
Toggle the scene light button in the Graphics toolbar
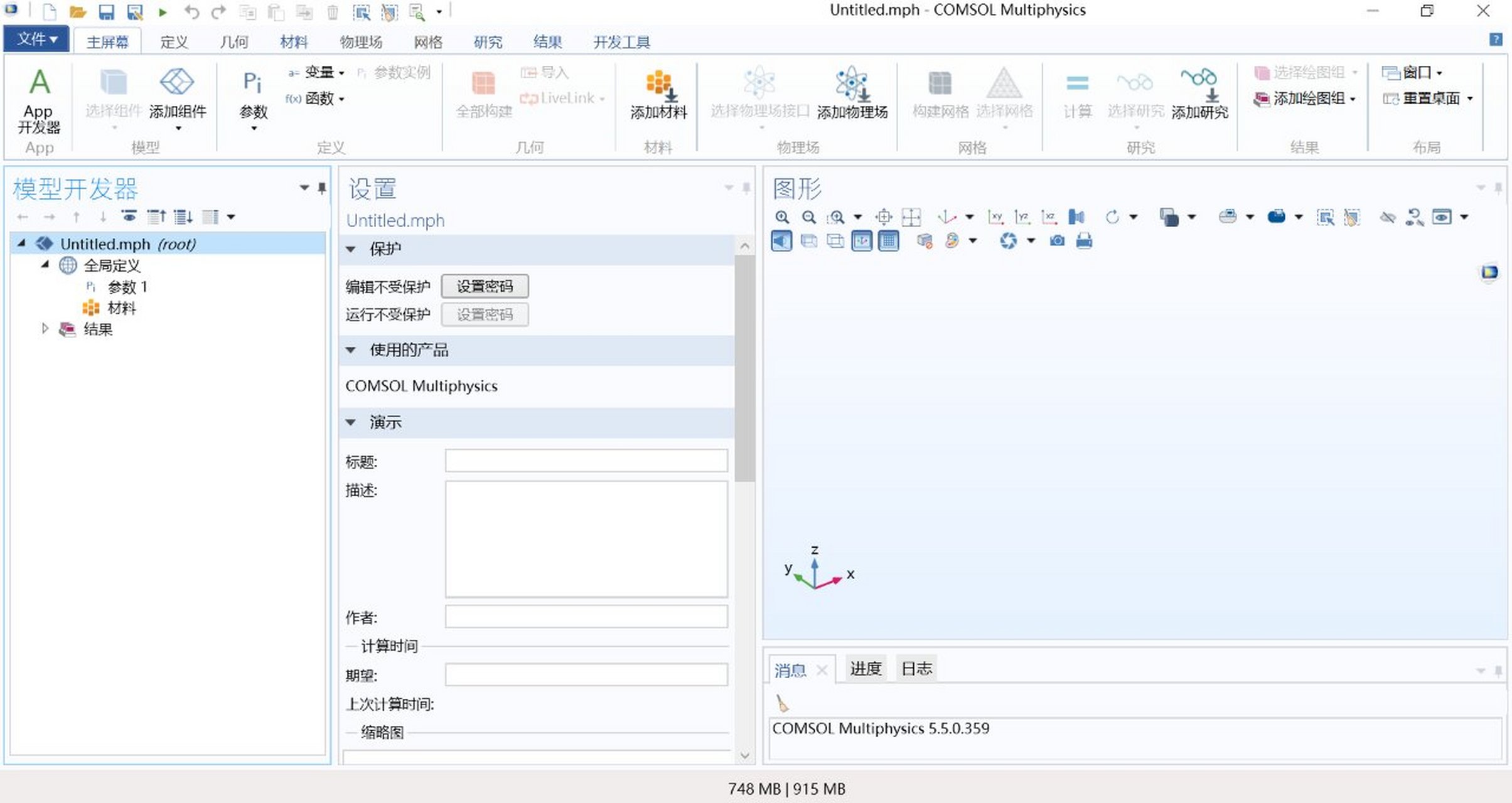[781, 241]
